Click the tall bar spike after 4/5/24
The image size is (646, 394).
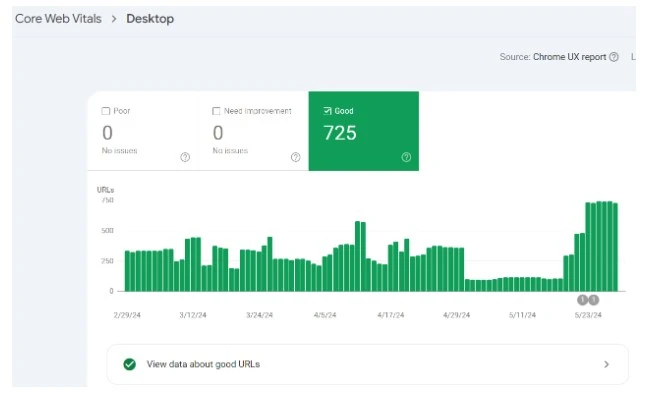358,256
